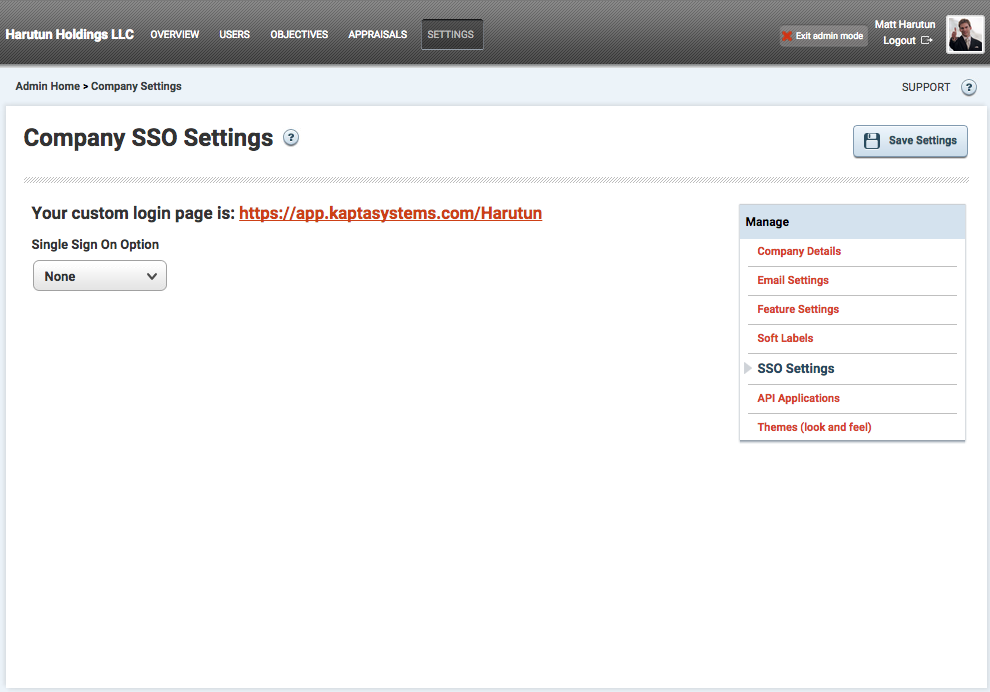Go back to Admin Home breadcrumb

tap(47, 86)
